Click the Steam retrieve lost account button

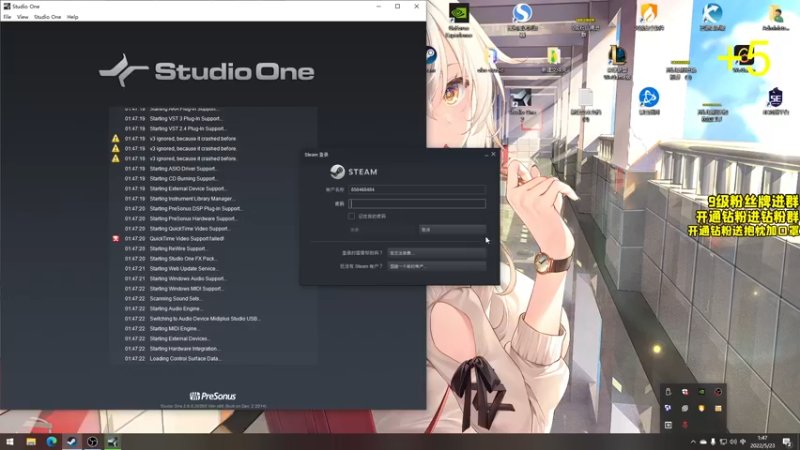(437, 253)
